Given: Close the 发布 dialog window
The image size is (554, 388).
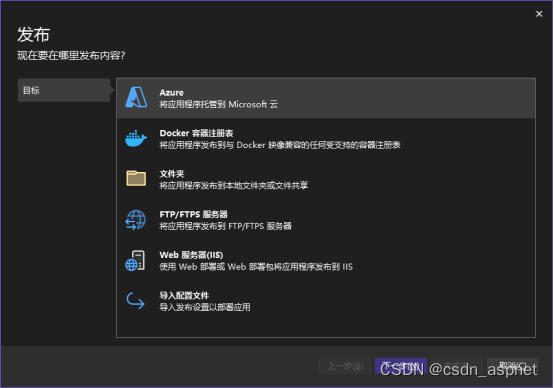Looking at the screenshot, I should (x=539, y=14).
